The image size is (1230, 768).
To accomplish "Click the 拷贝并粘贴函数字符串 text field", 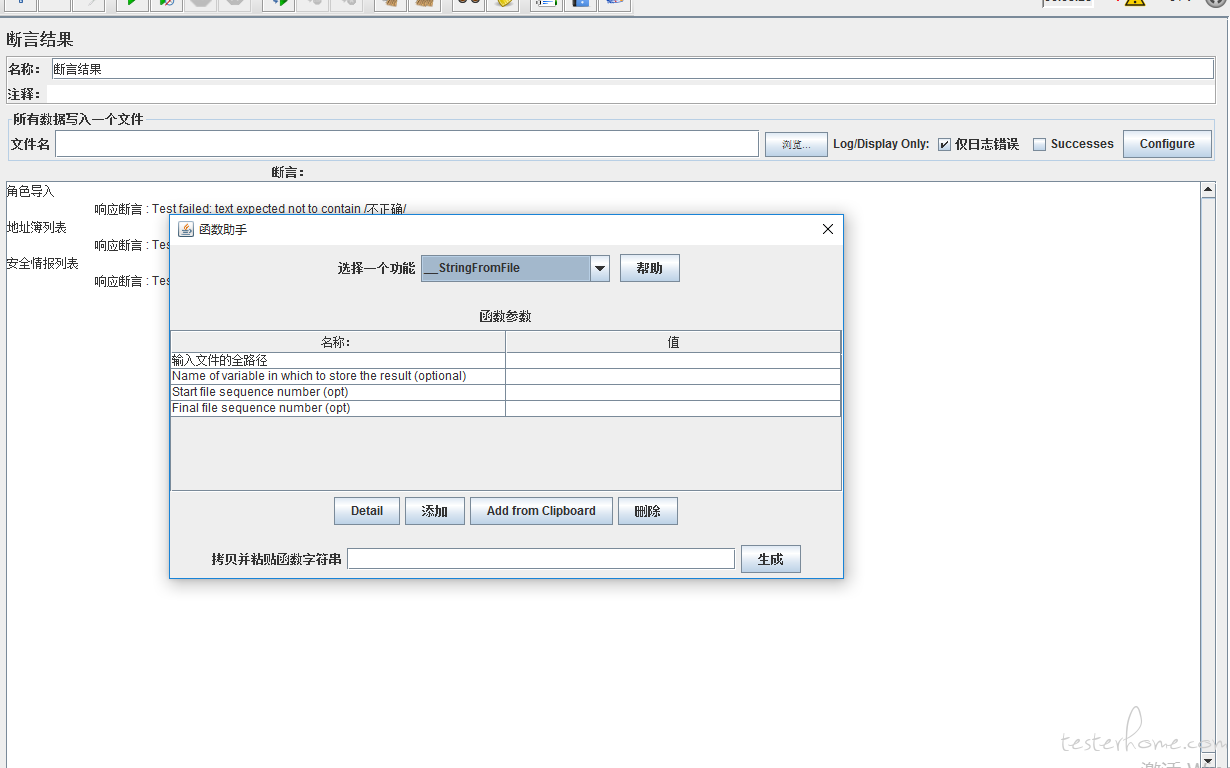I will pyautogui.click(x=541, y=559).
